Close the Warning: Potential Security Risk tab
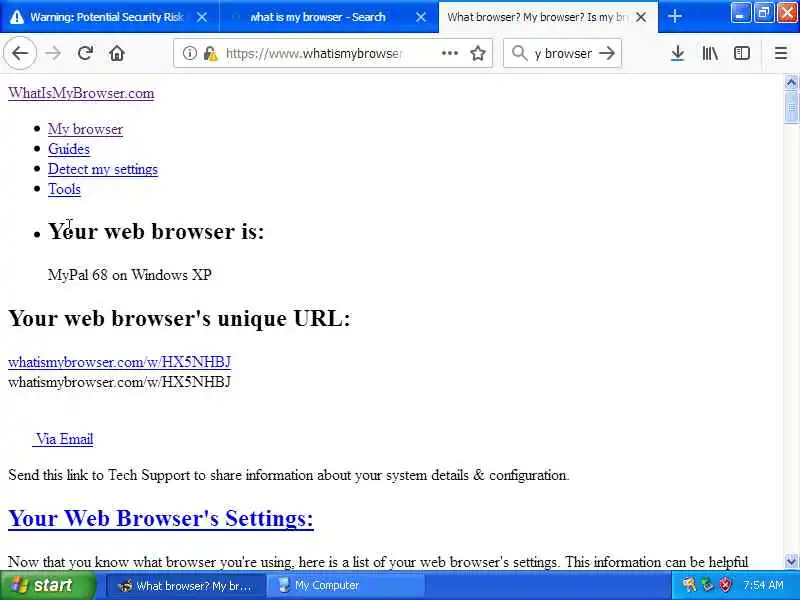Viewport: 800px width, 600px height. [x=202, y=17]
